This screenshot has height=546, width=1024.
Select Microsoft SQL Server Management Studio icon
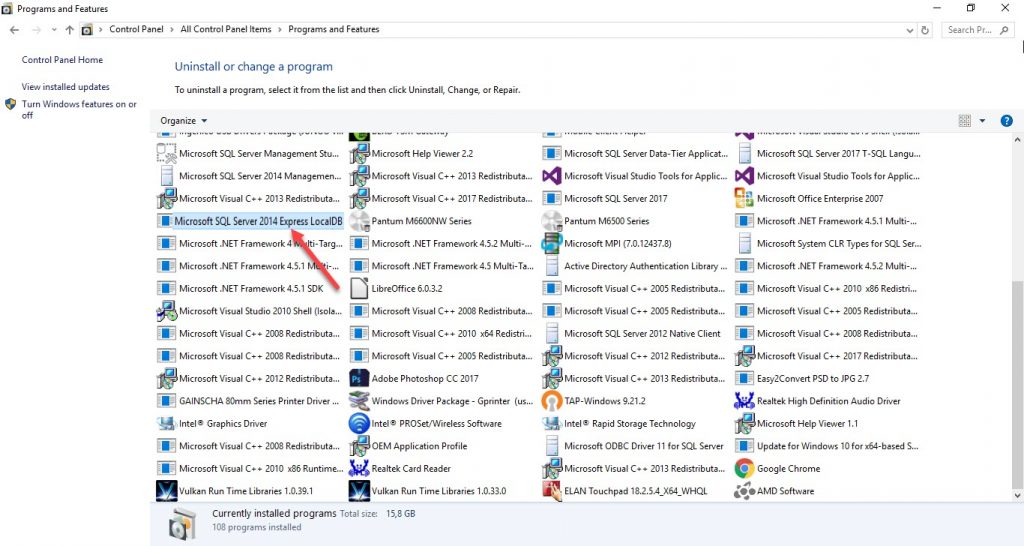(x=167, y=153)
